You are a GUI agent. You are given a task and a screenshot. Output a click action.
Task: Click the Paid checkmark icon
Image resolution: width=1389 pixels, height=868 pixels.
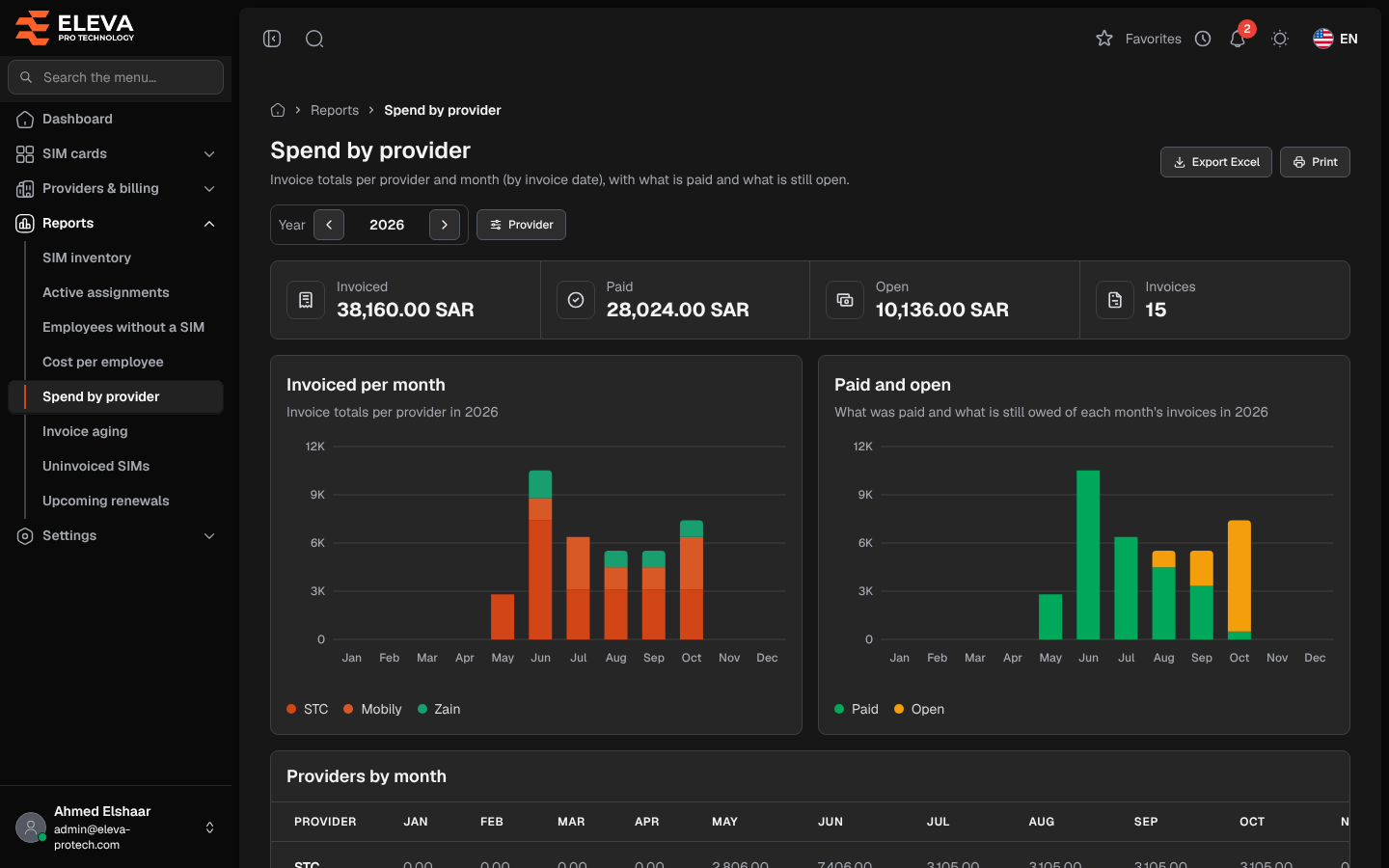coord(576,300)
